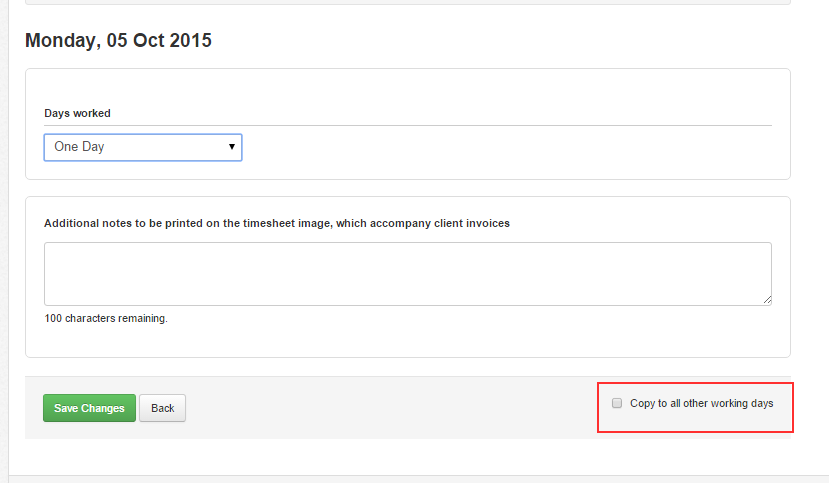Click the panel edge above the date heading
829x483 pixels.
point(408,3)
